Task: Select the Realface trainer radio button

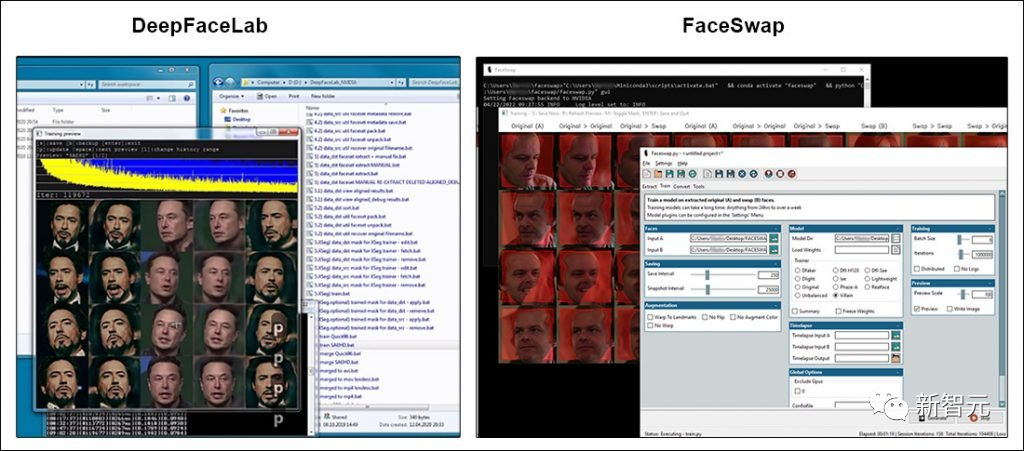Action: click(x=867, y=287)
